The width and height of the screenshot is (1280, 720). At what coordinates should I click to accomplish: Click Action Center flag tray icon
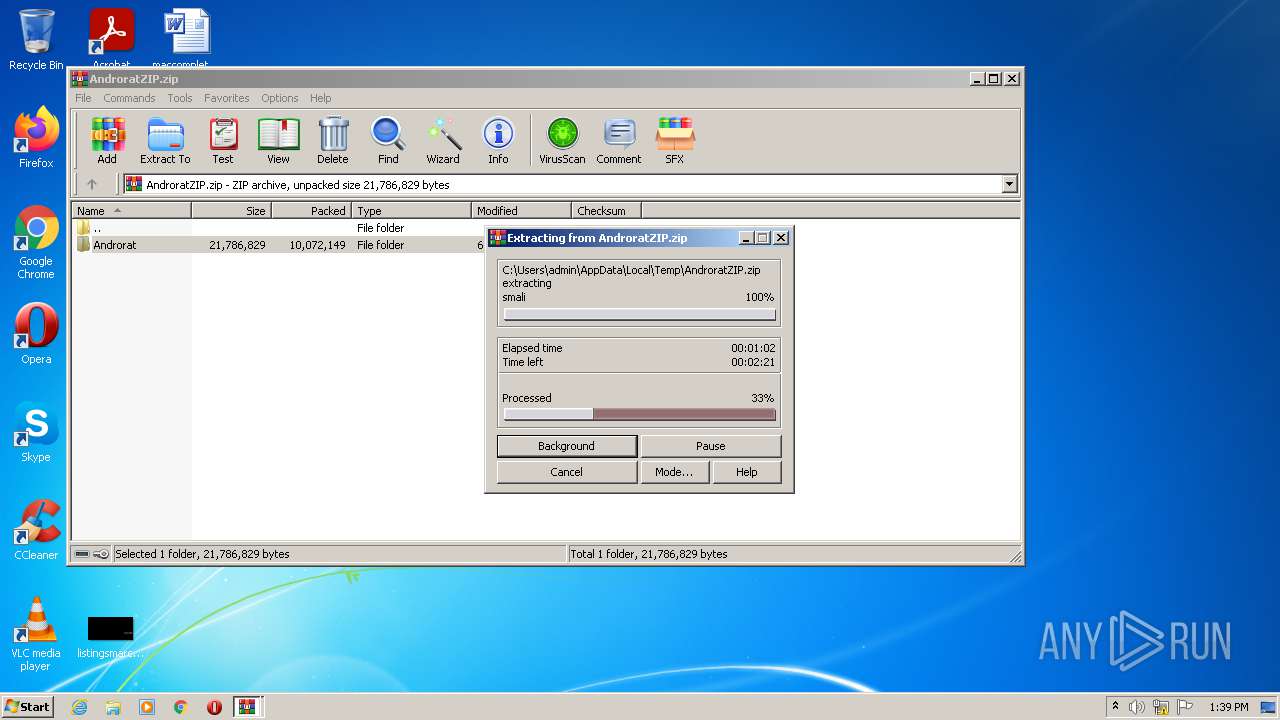(x=1185, y=707)
